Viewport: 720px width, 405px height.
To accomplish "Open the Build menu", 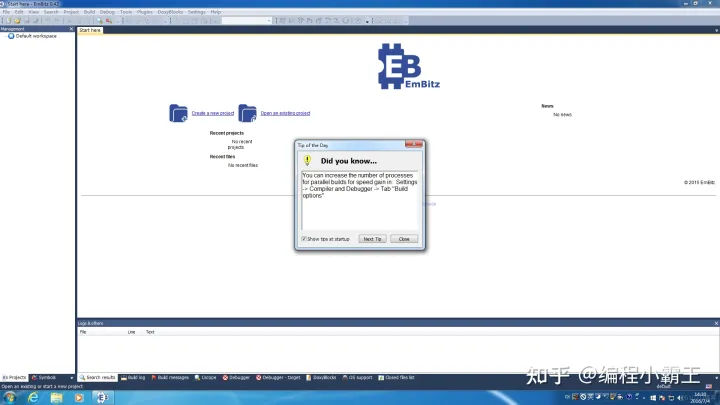I will pyautogui.click(x=89, y=12).
